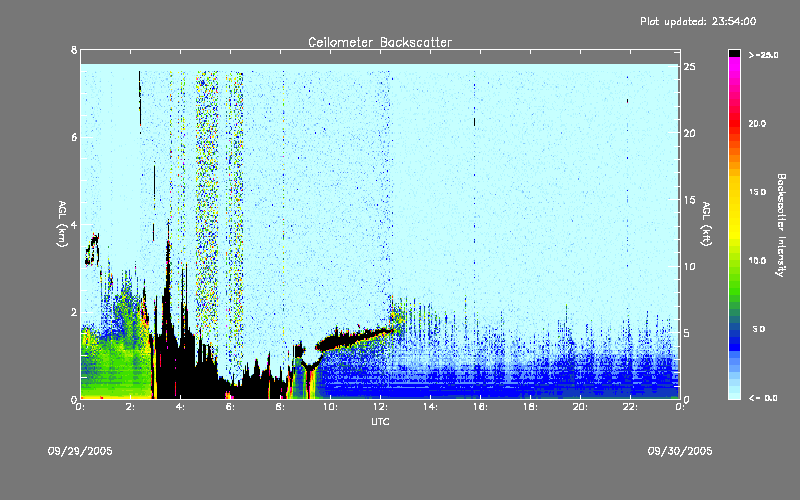Click the '5.0' colorbar tick label

pos(759,330)
